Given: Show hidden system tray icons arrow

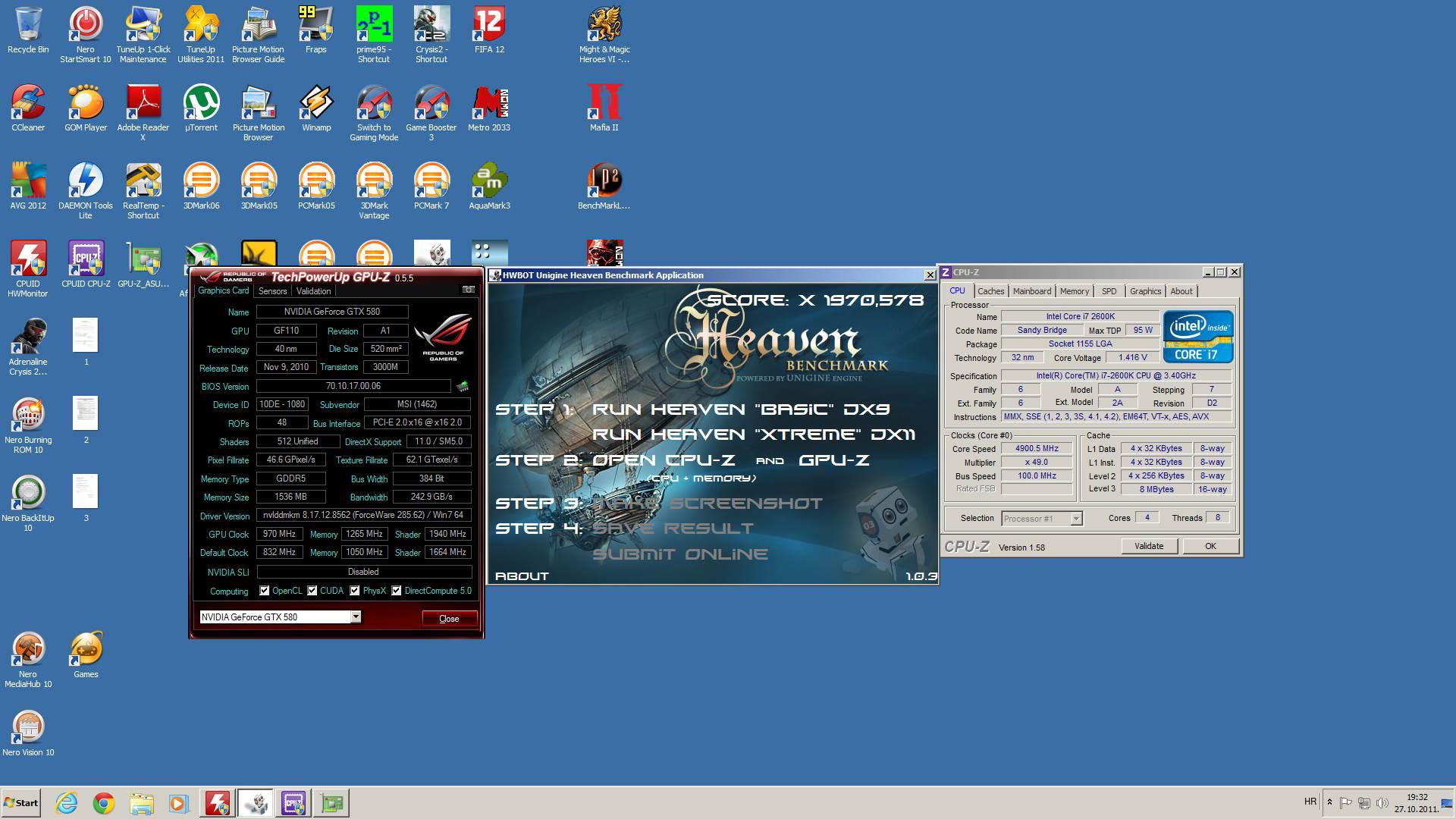Looking at the screenshot, I should coord(1329,802).
